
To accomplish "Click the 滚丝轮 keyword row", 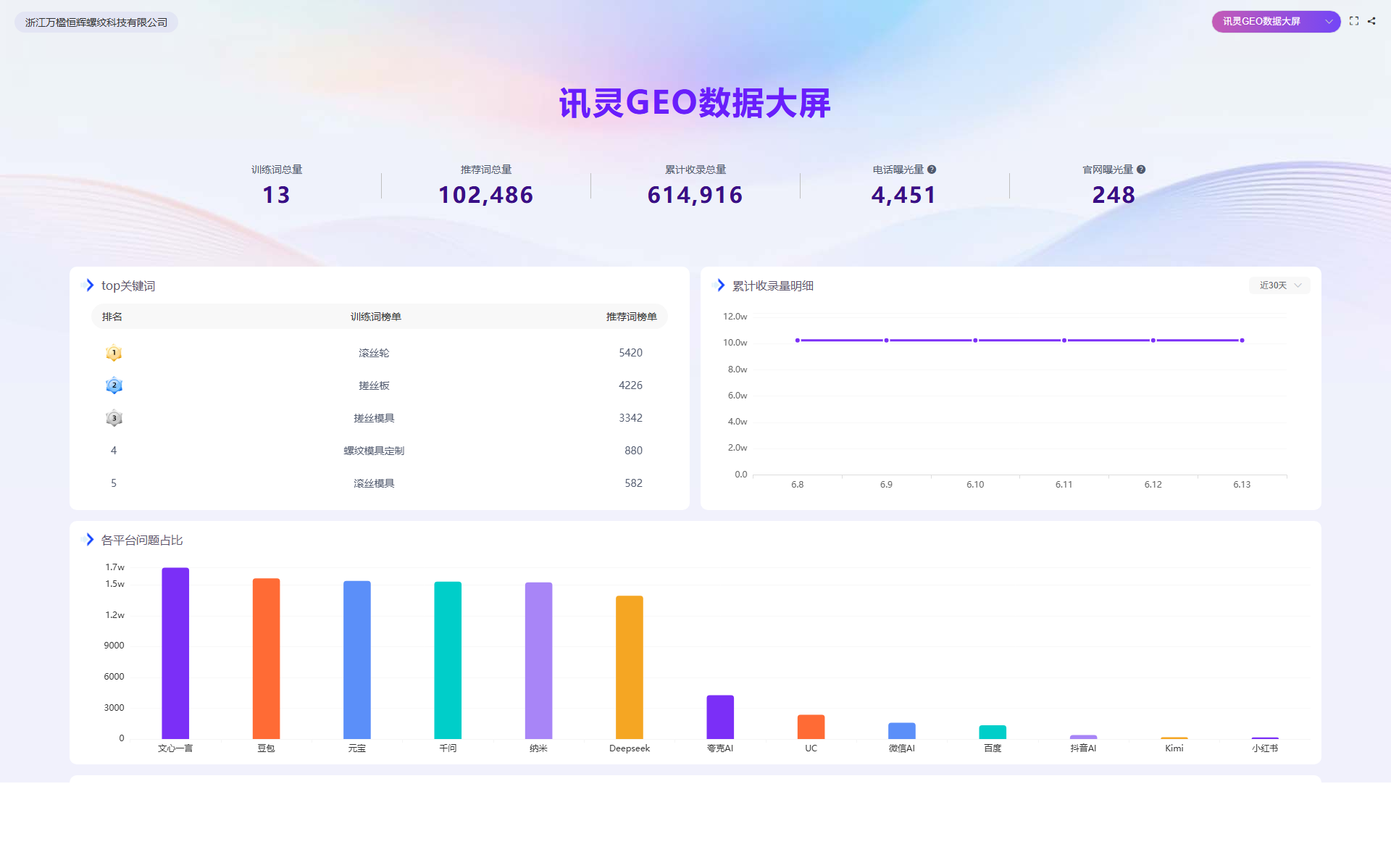I will 379,353.
